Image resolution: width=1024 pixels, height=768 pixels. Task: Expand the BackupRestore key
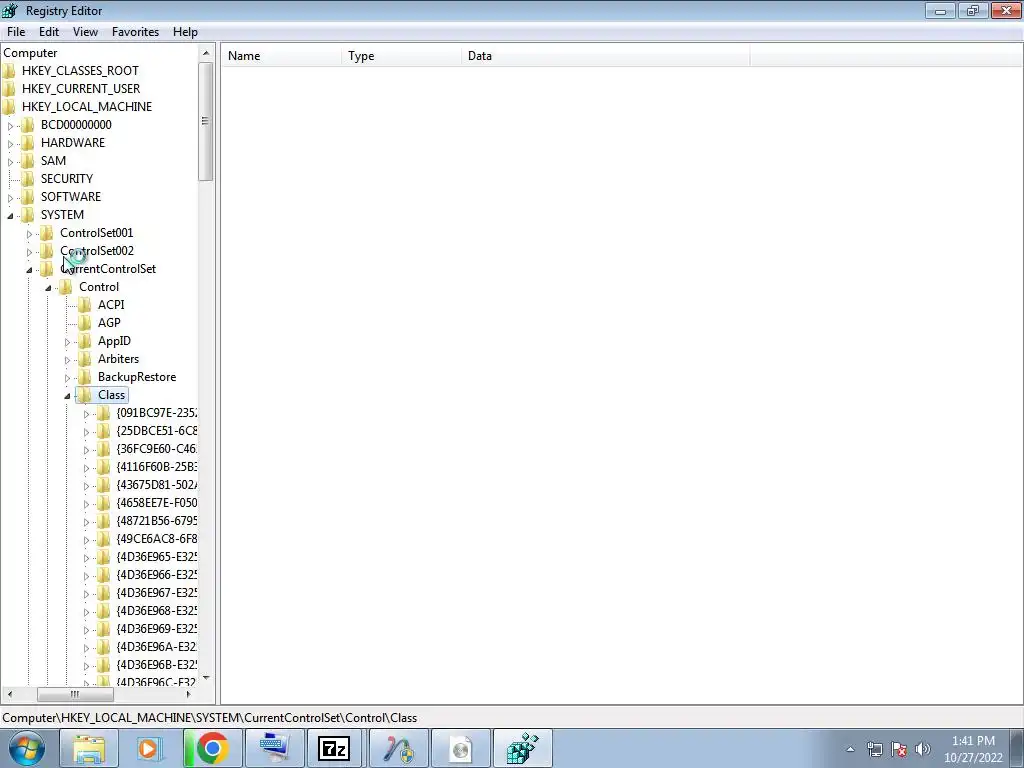[x=67, y=377]
